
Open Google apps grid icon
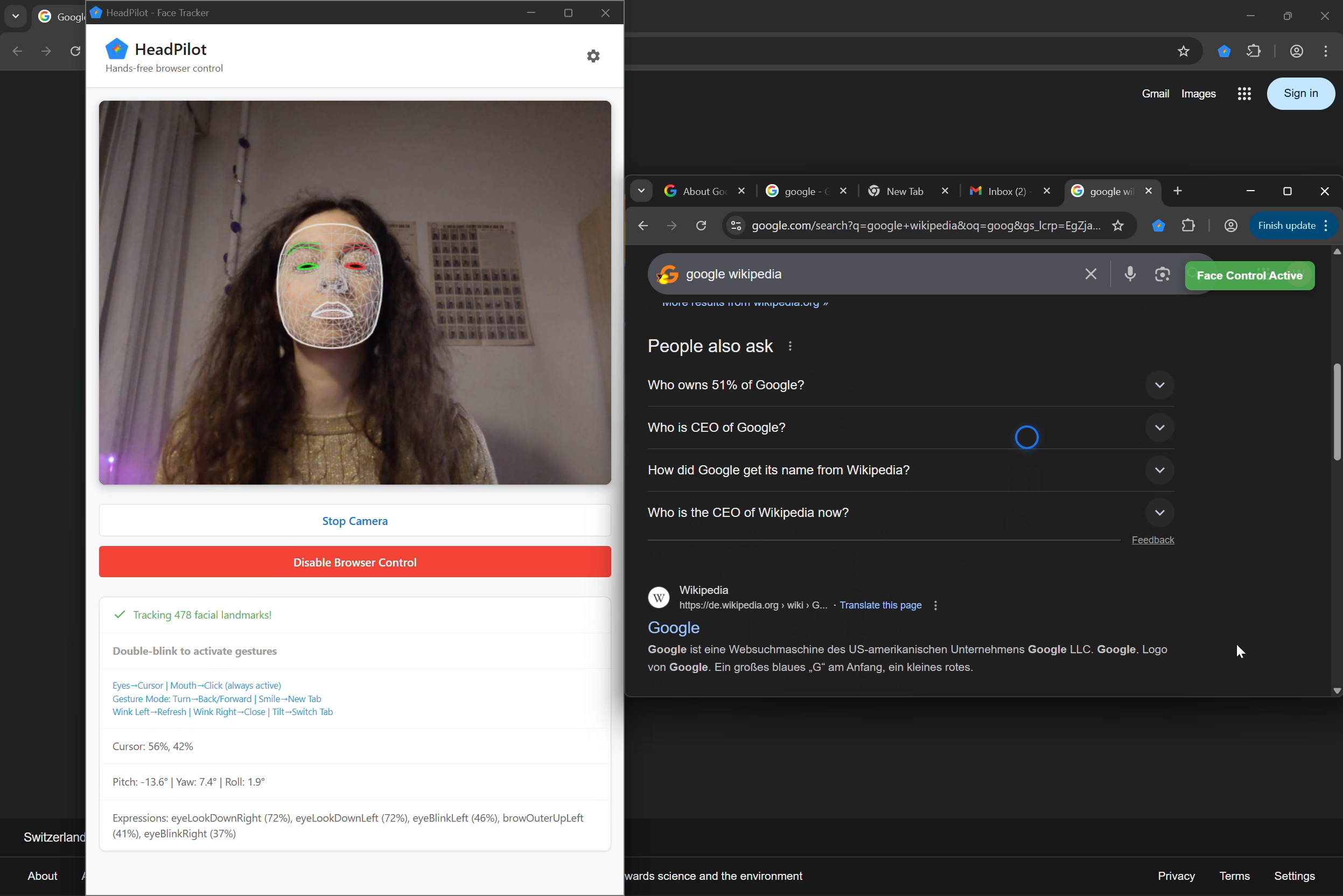point(1244,94)
